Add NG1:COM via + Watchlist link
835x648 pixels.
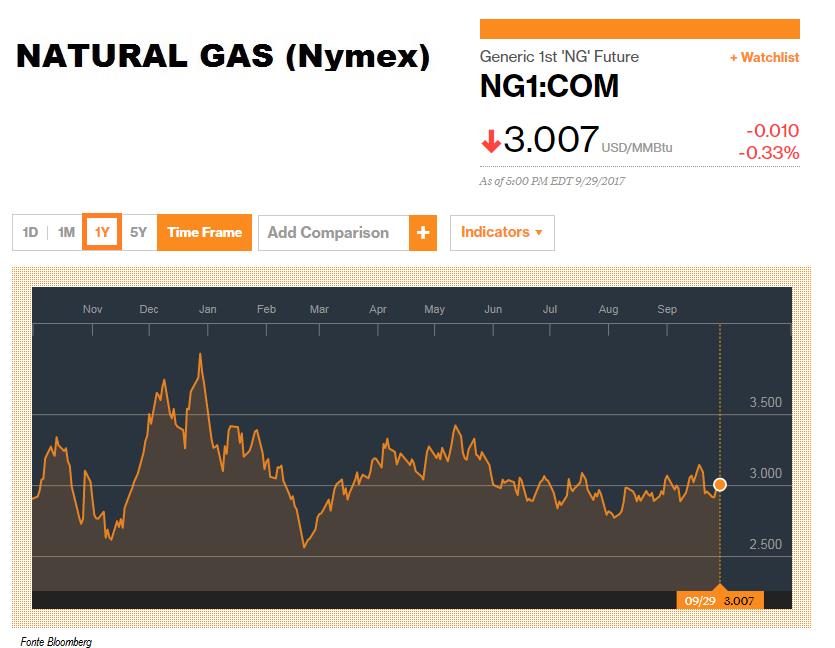tap(764, 58)
